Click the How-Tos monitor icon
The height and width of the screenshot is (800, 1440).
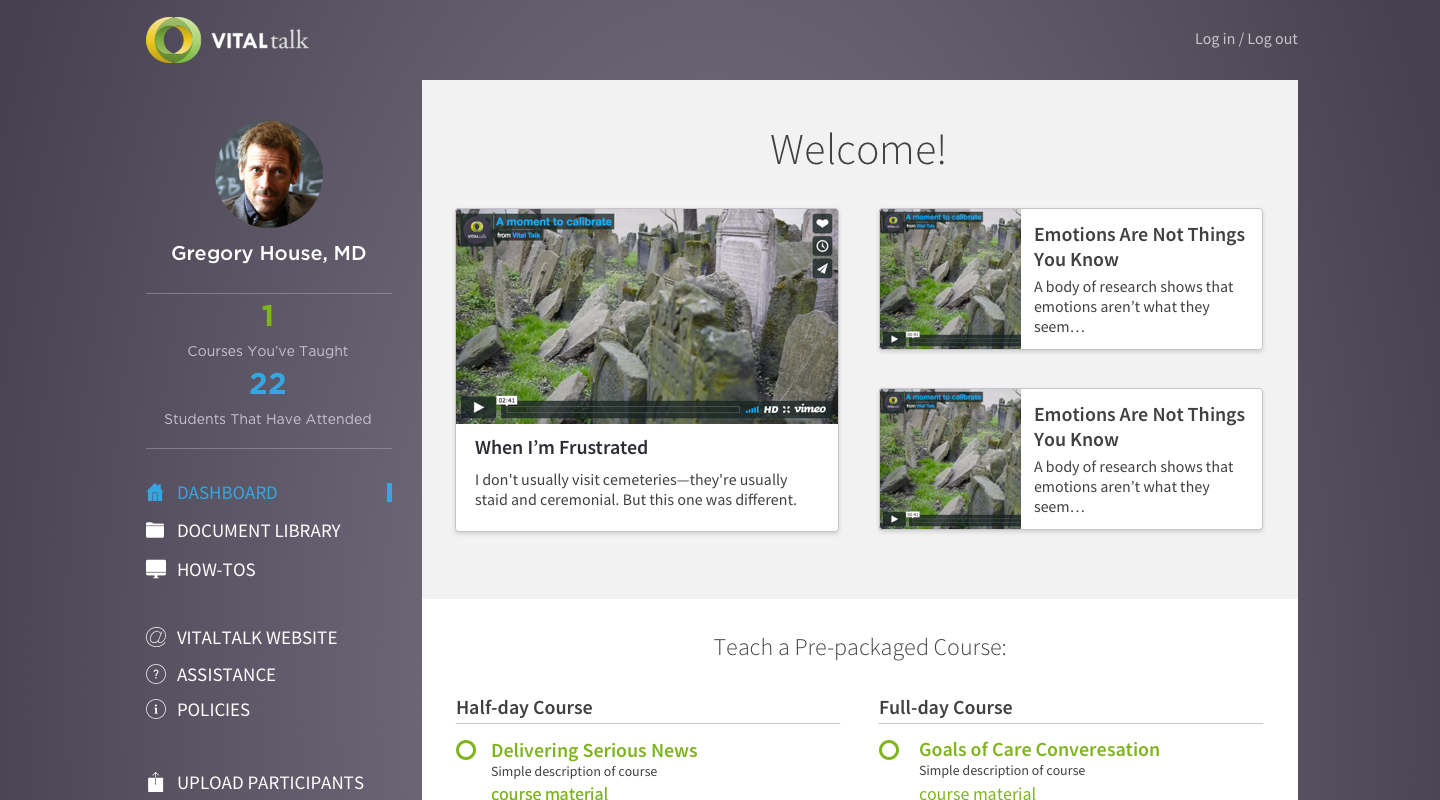coord(155,569)
